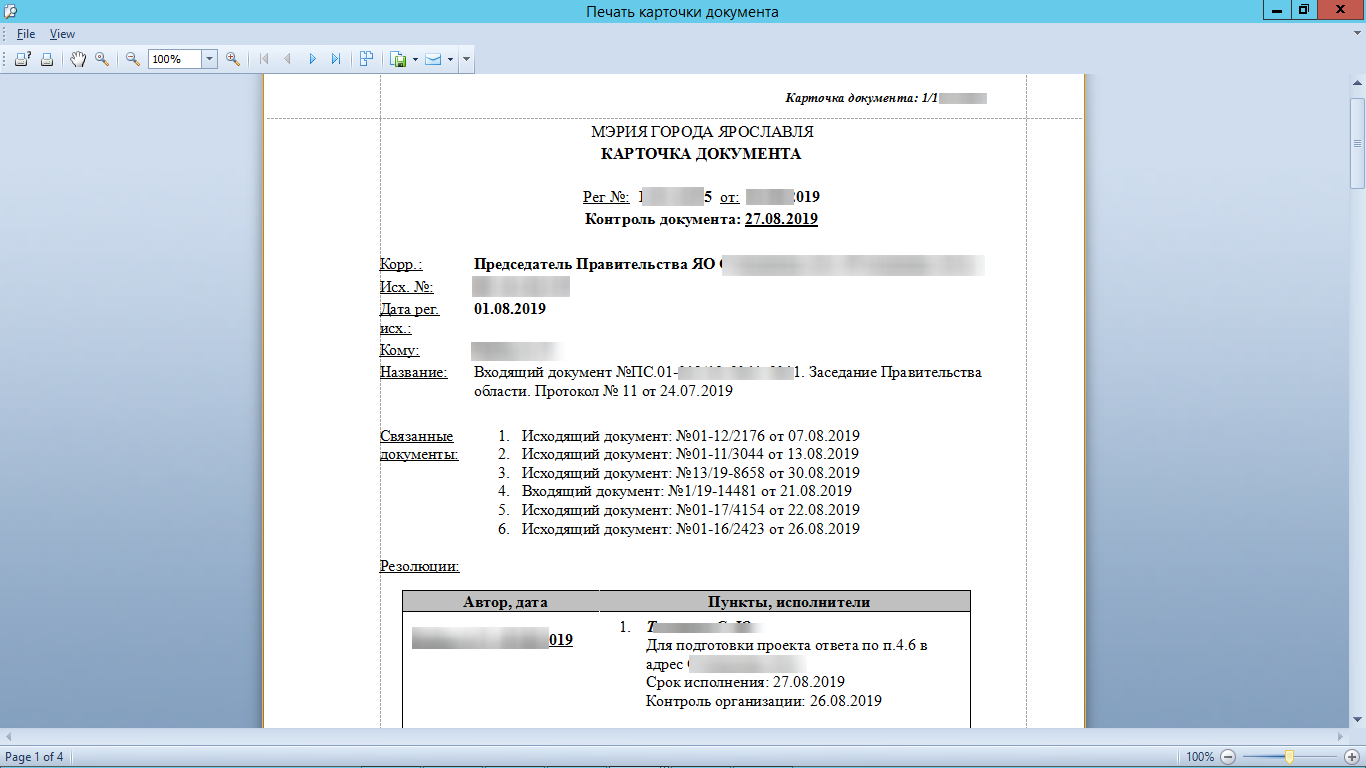Export the document to file

[398, 59]
